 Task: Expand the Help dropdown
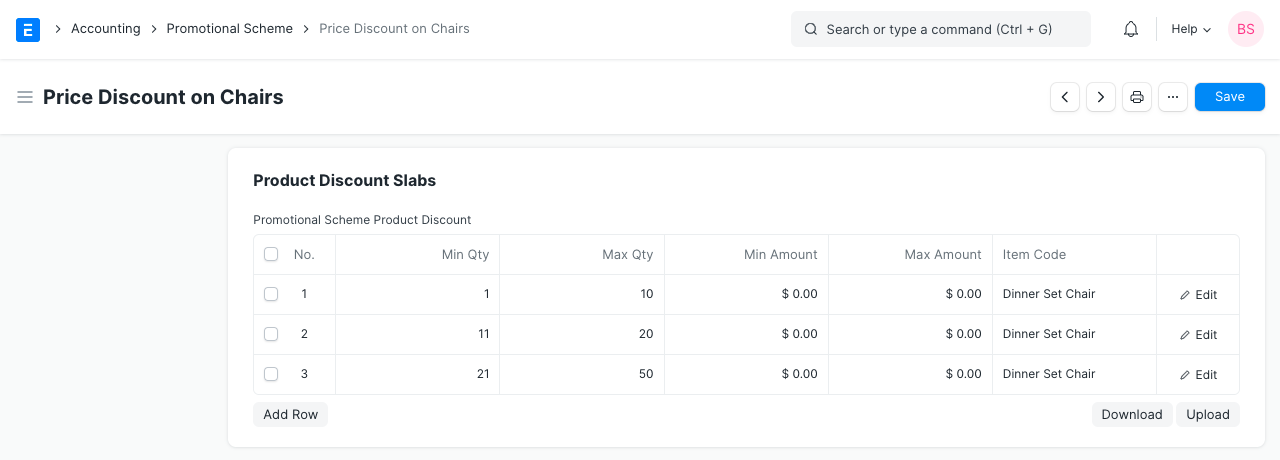click(1191, 29)
